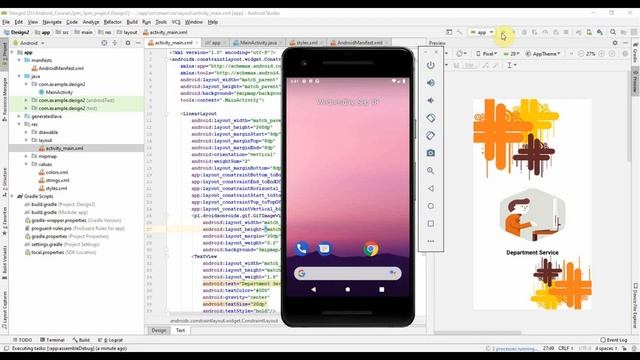
Task: Open Phone app on emulator home screen
Action: tap(302, 249)
